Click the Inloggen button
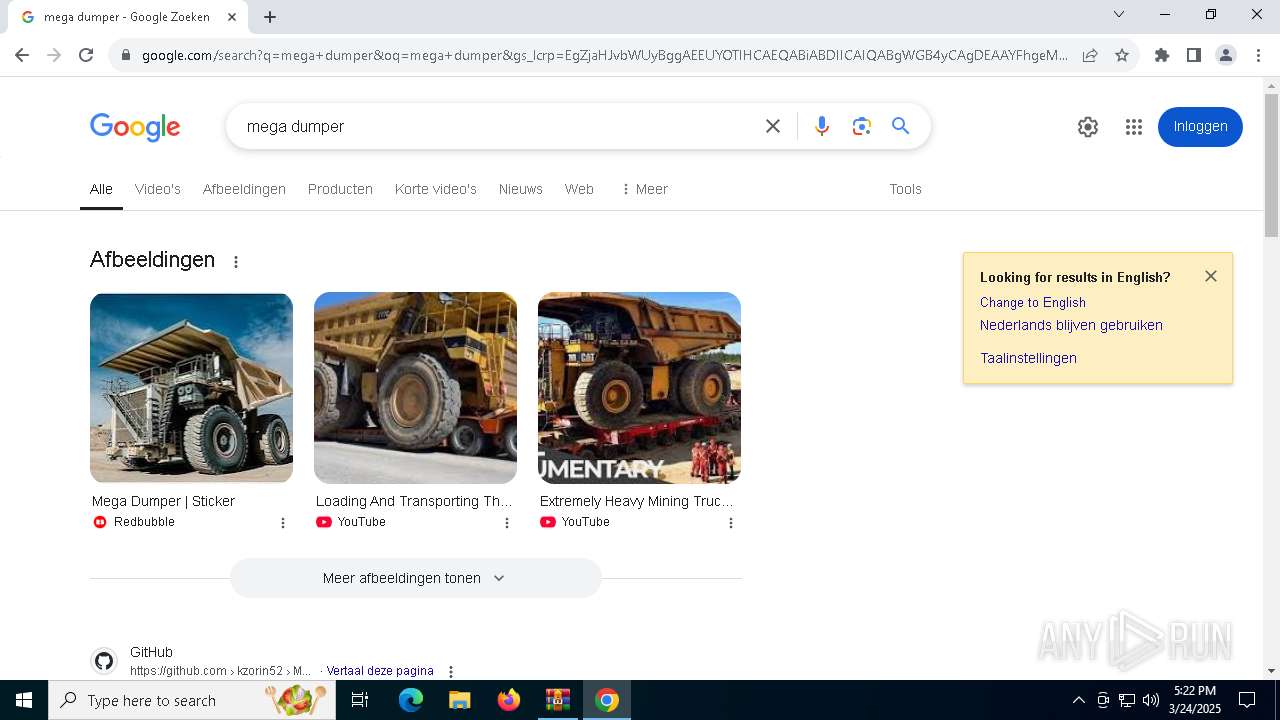The width and height of the screenshot is (1280, 720). point(1200,127)
